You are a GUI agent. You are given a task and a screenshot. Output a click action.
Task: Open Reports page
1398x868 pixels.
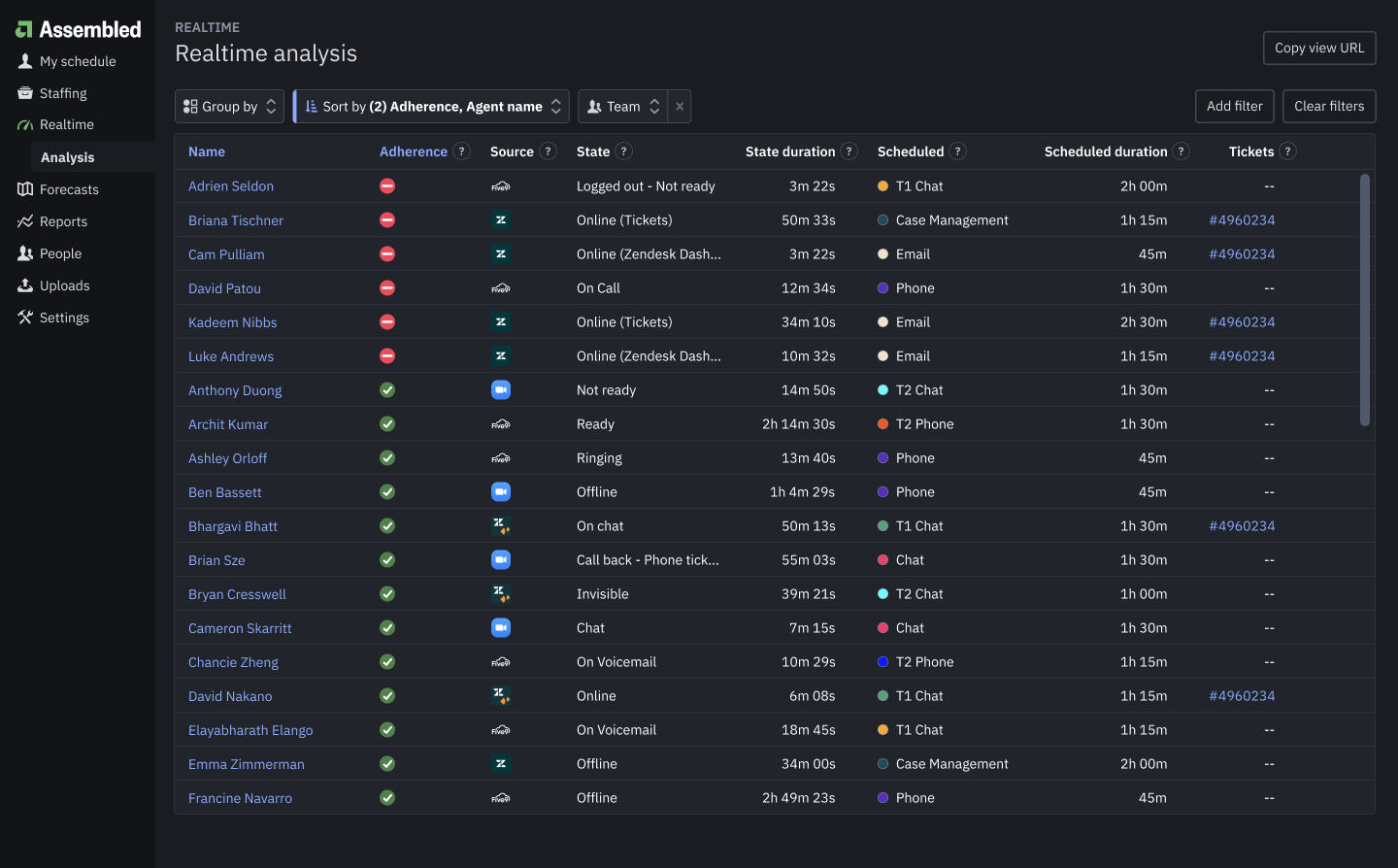[x=63, y=221]
